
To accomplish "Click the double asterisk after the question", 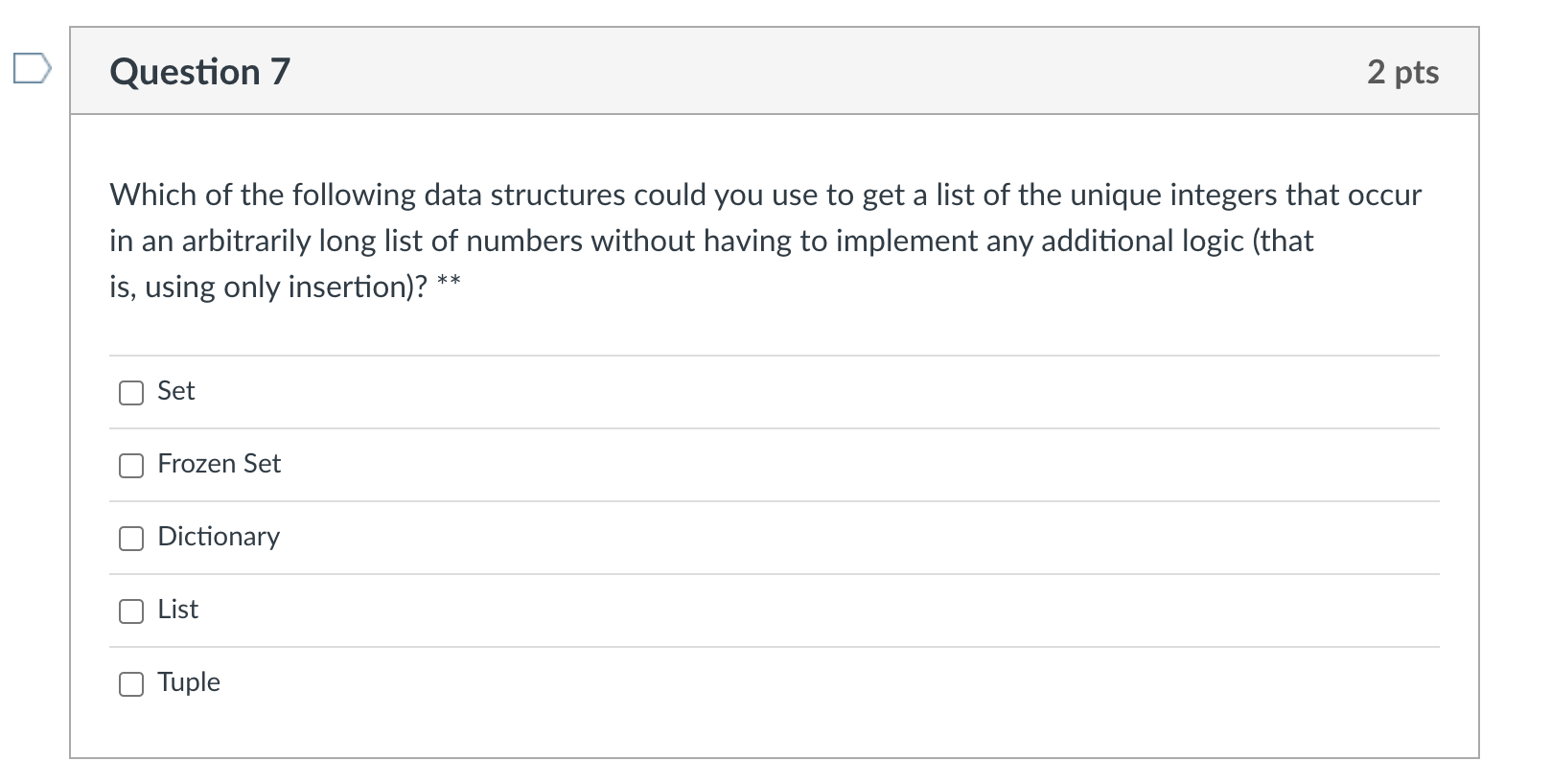I will pyautogui.click(x=450, y=280).
